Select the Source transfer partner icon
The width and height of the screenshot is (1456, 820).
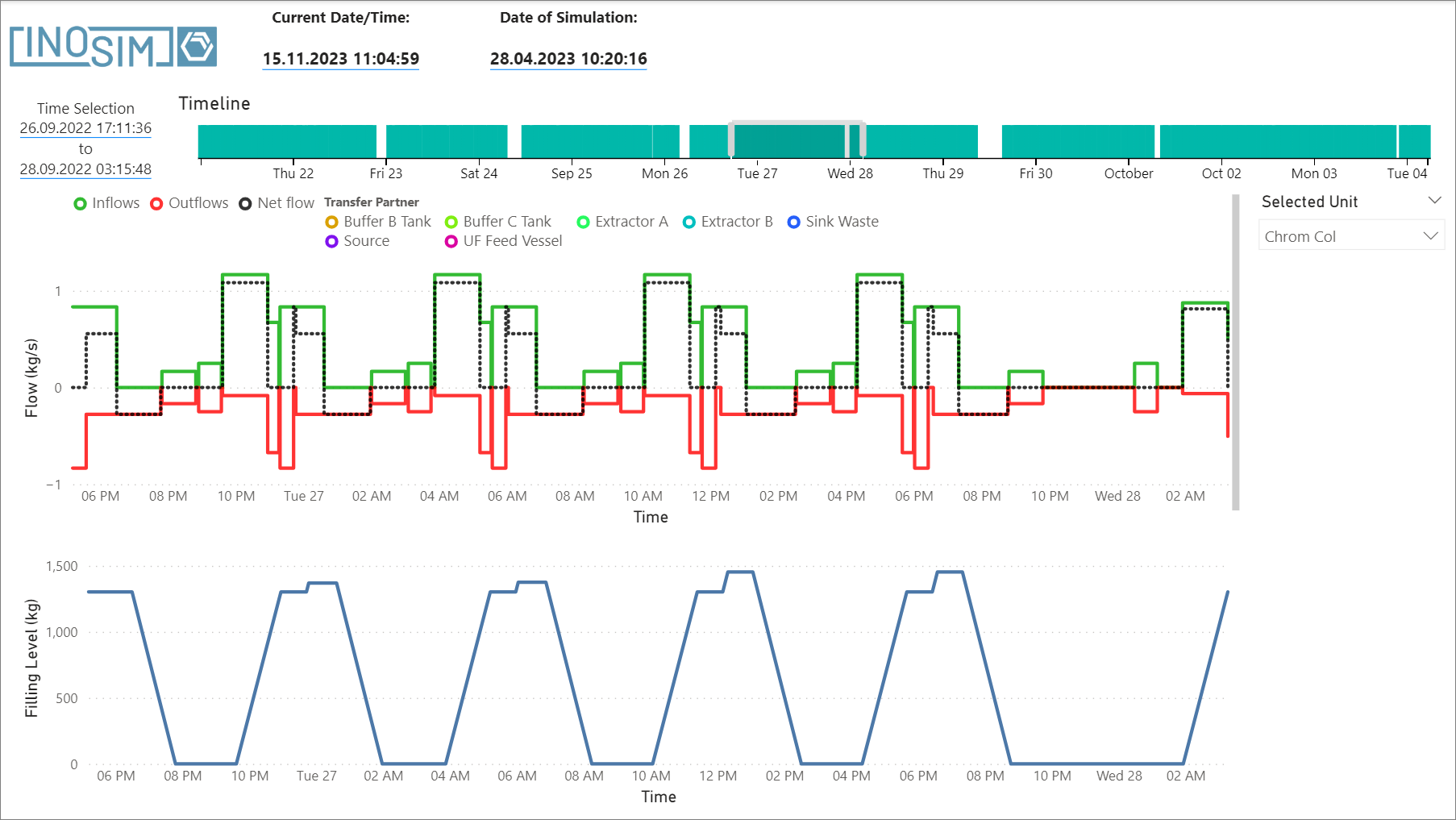331,240
